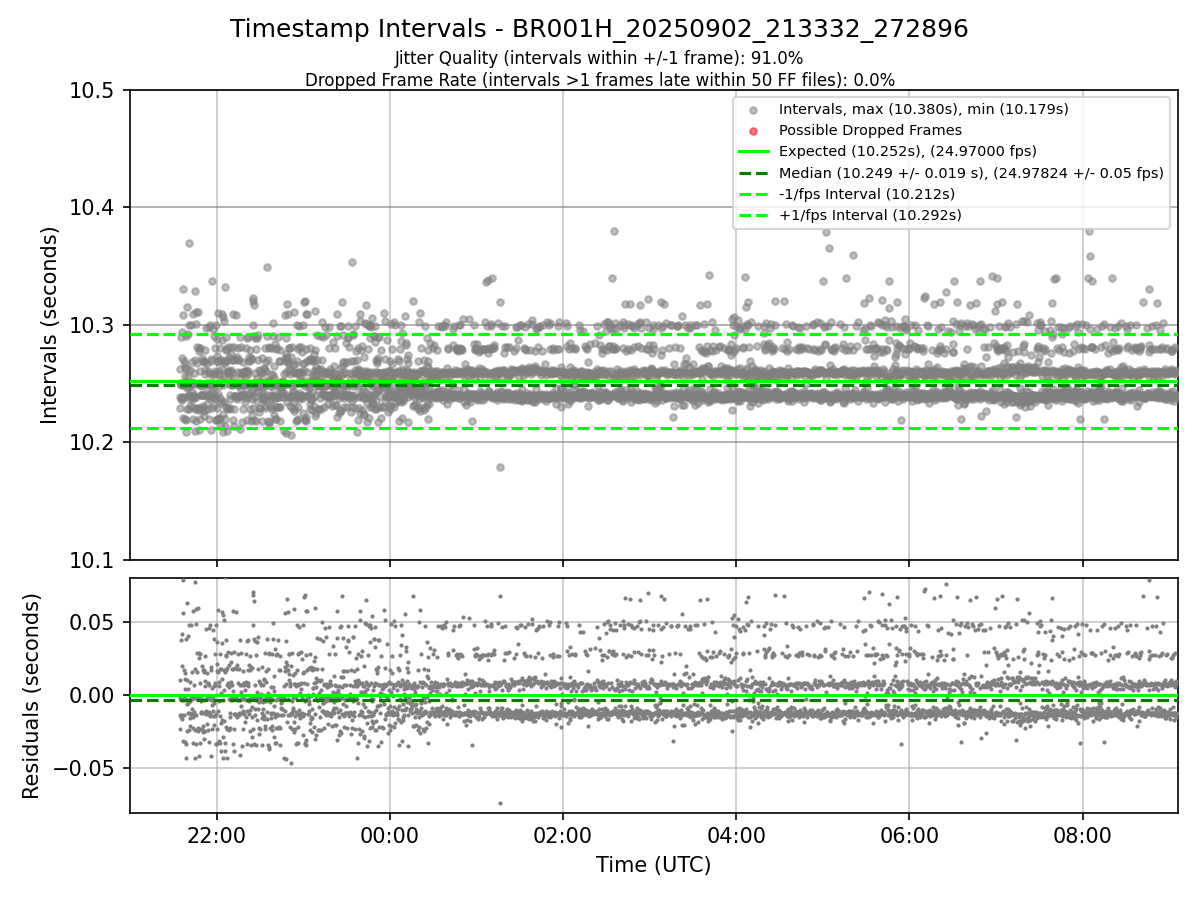
Task: Click the dark green dashed line sample for Median
Action: coord(753,173)
